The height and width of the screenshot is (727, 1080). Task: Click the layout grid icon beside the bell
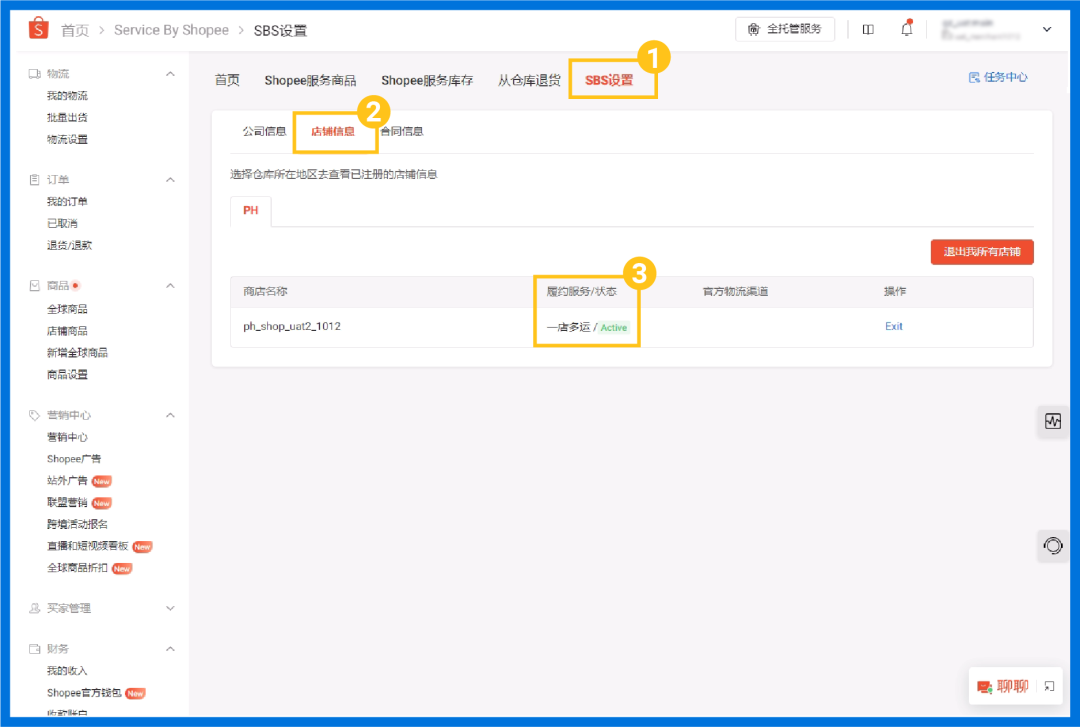pyautogui.click(x=867, y=29)
